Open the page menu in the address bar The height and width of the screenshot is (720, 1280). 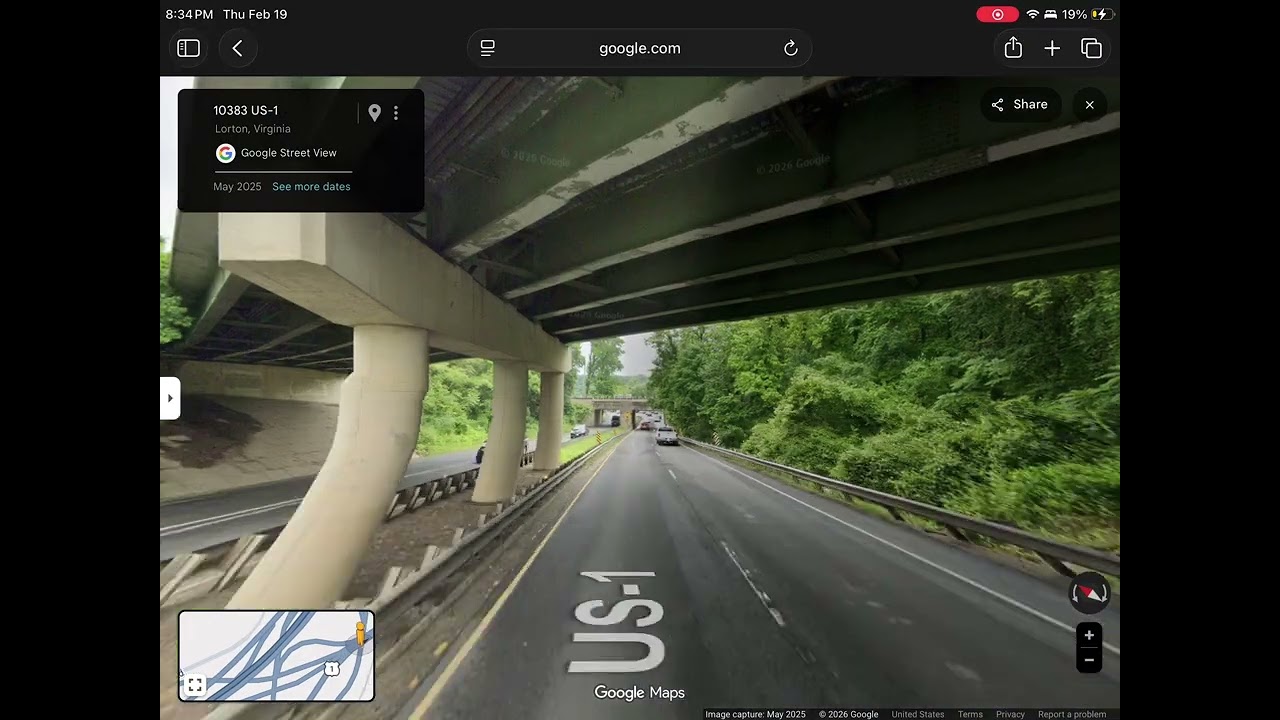(488, 48)
